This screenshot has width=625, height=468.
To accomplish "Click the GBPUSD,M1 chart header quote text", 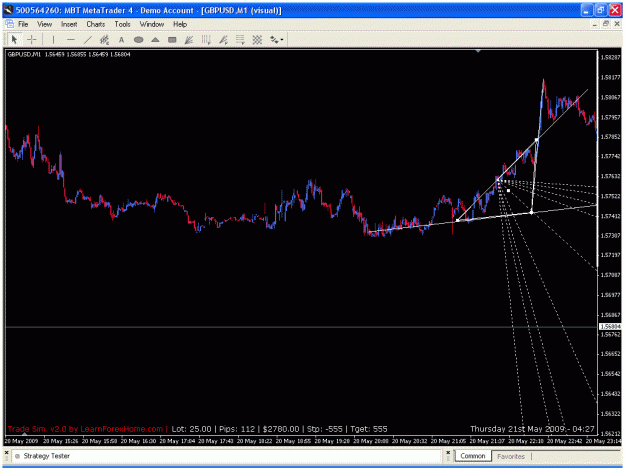I will coord(69,54).
